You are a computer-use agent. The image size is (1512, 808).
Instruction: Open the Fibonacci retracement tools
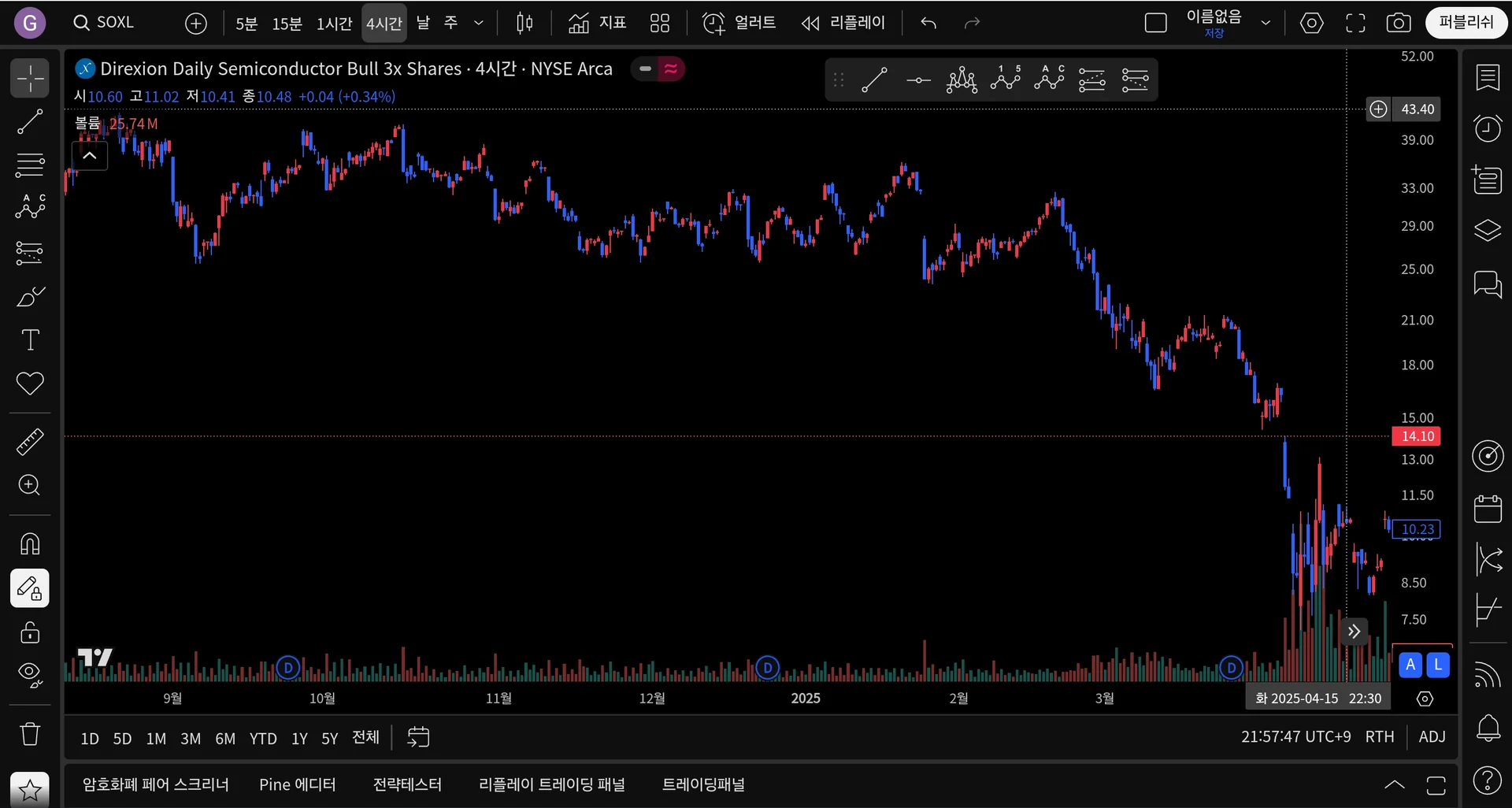pos(30,165)
